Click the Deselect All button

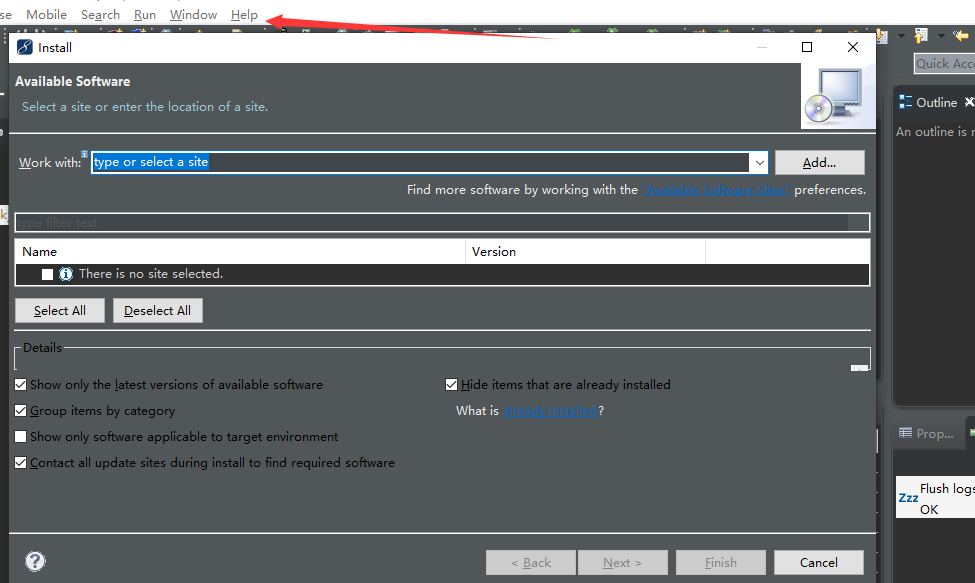(157, 311)
